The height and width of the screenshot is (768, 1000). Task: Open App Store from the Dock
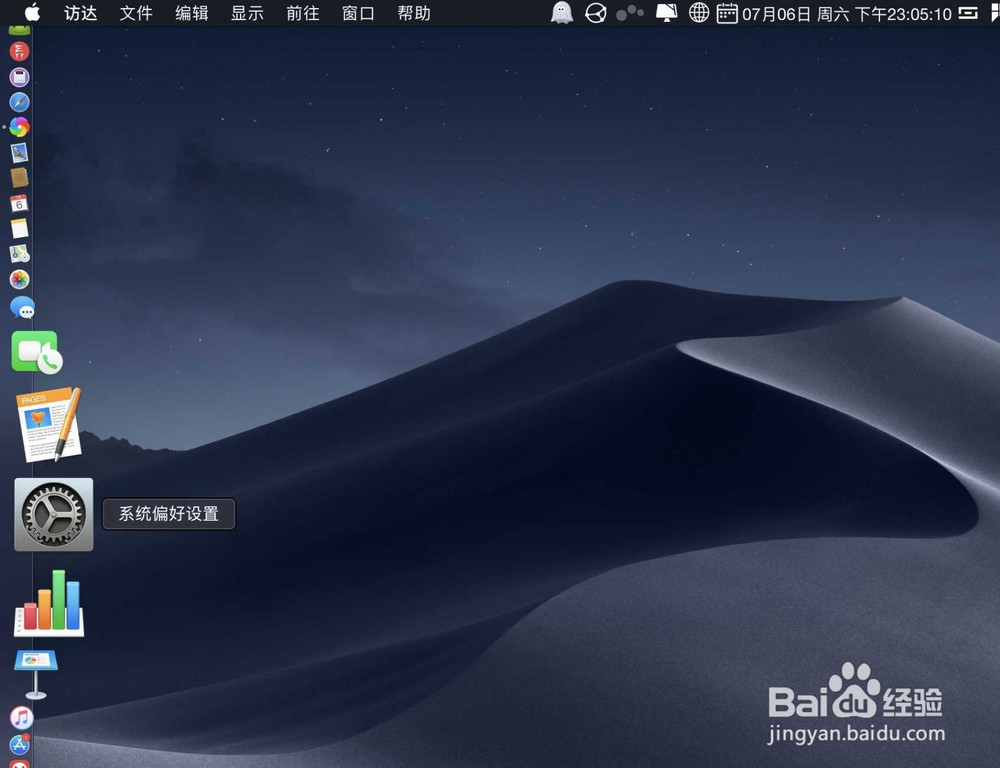[x=20, y=744]
